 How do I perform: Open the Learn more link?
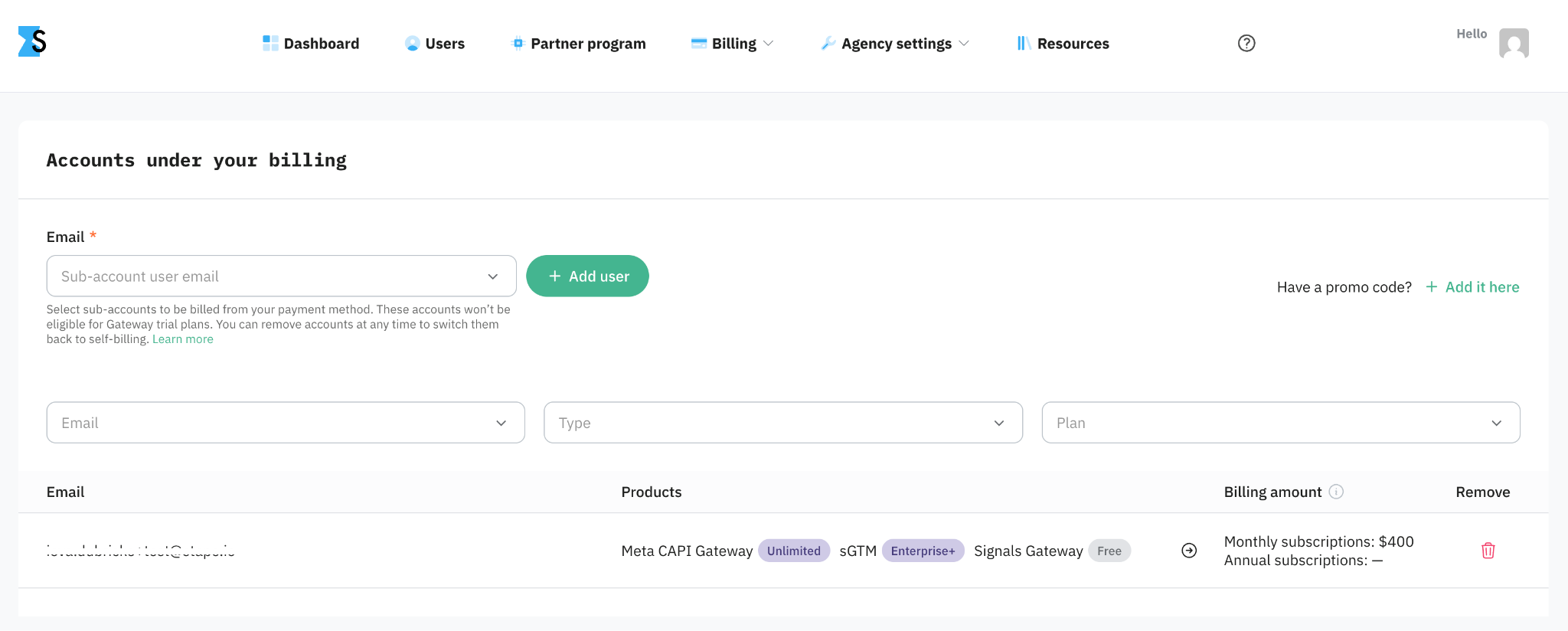(x=183, y=339)
